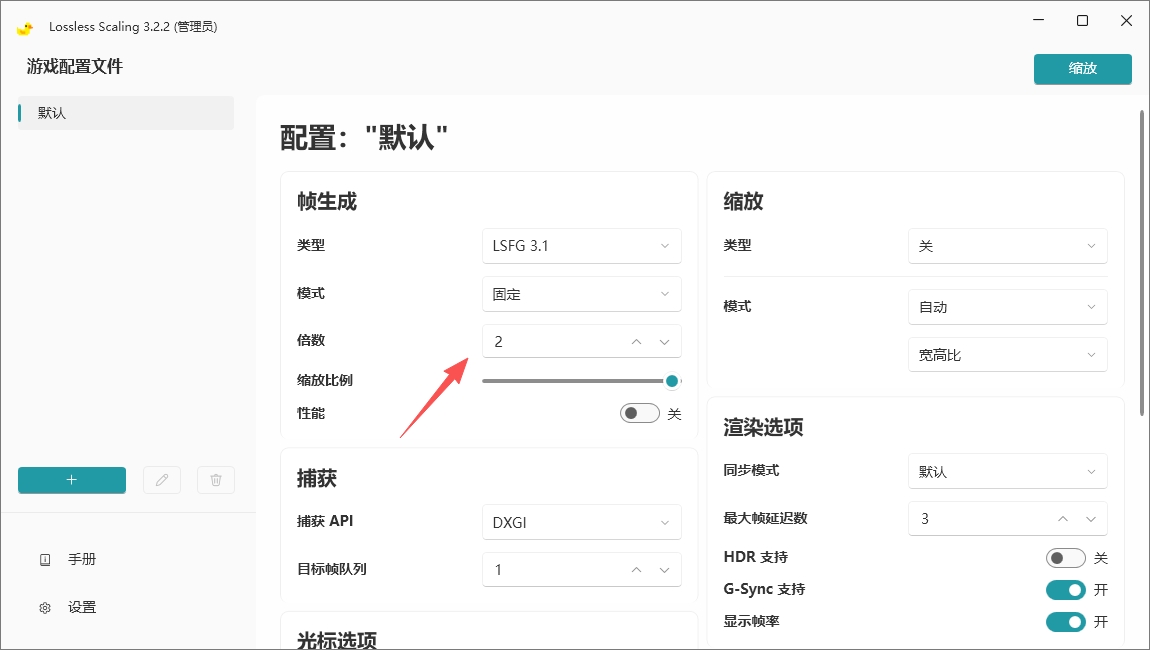The height and width of the screenshot is (650, 1150).
Task: Decrease 倍数 value with down arrow
Action: (x=664, y=342)
